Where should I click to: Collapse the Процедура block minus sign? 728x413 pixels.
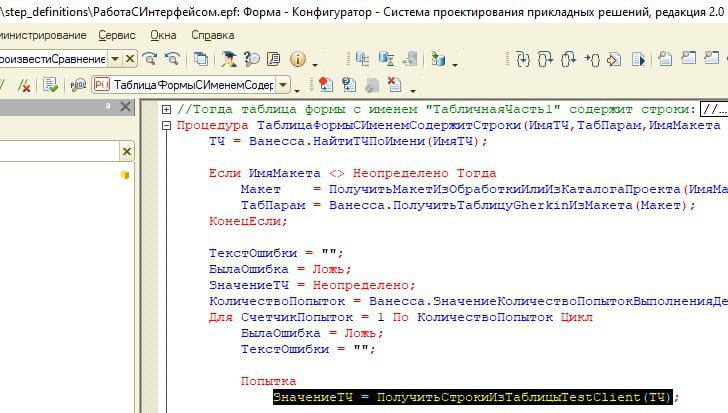166,125
